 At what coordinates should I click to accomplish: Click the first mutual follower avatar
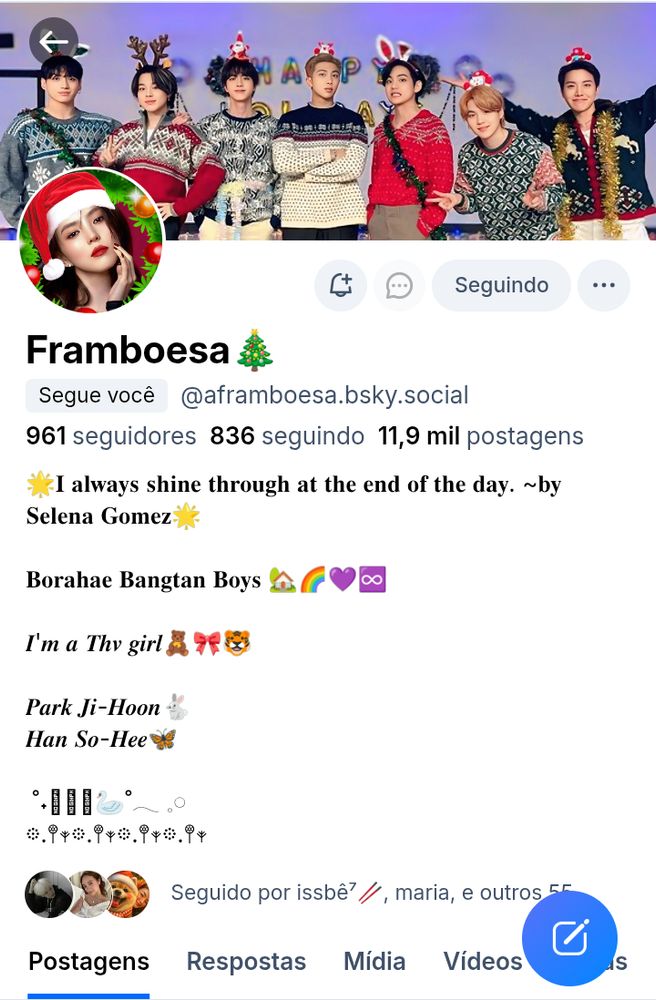click(x=48, y=894)
